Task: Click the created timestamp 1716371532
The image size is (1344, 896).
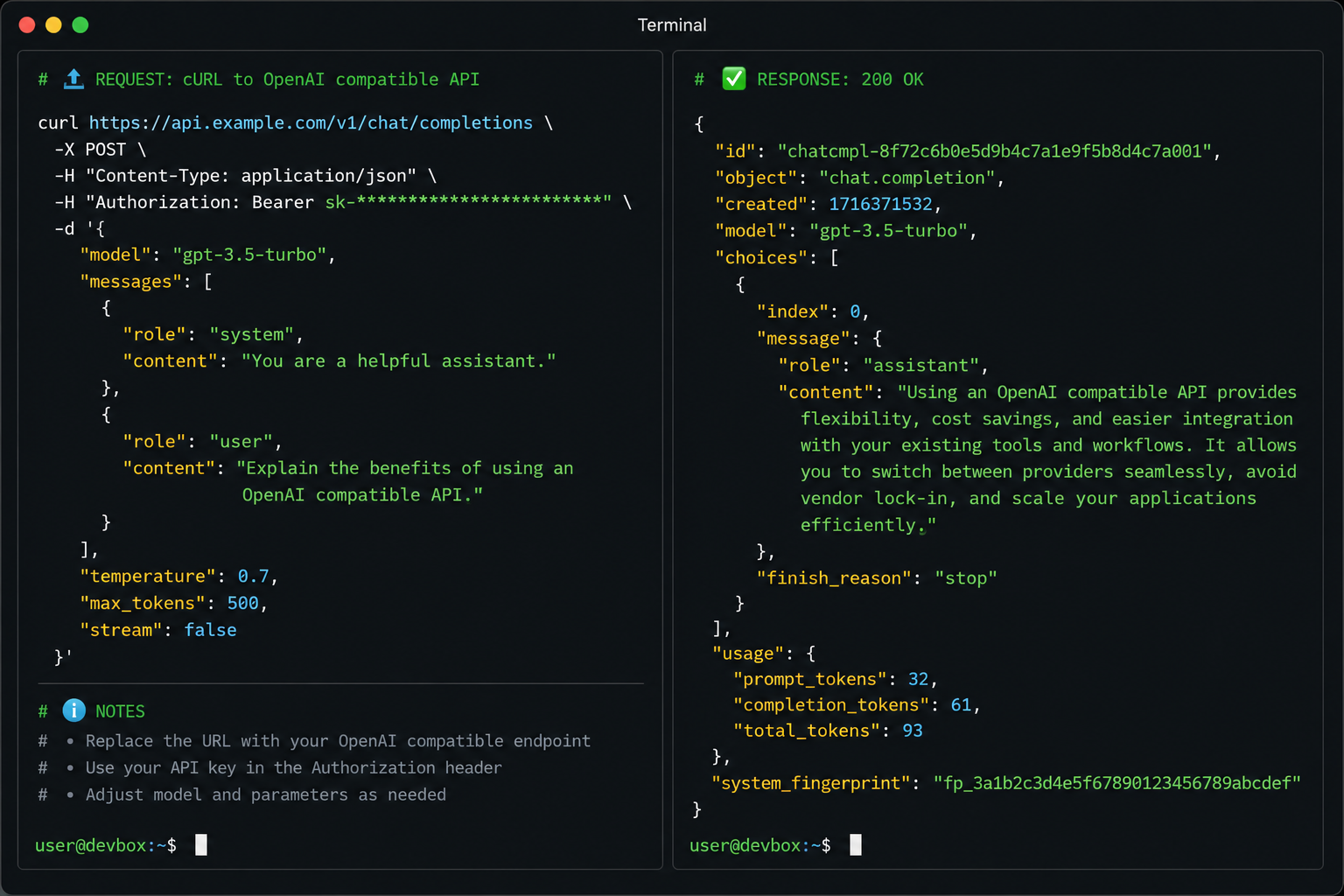Action: [x=880, y=204]
